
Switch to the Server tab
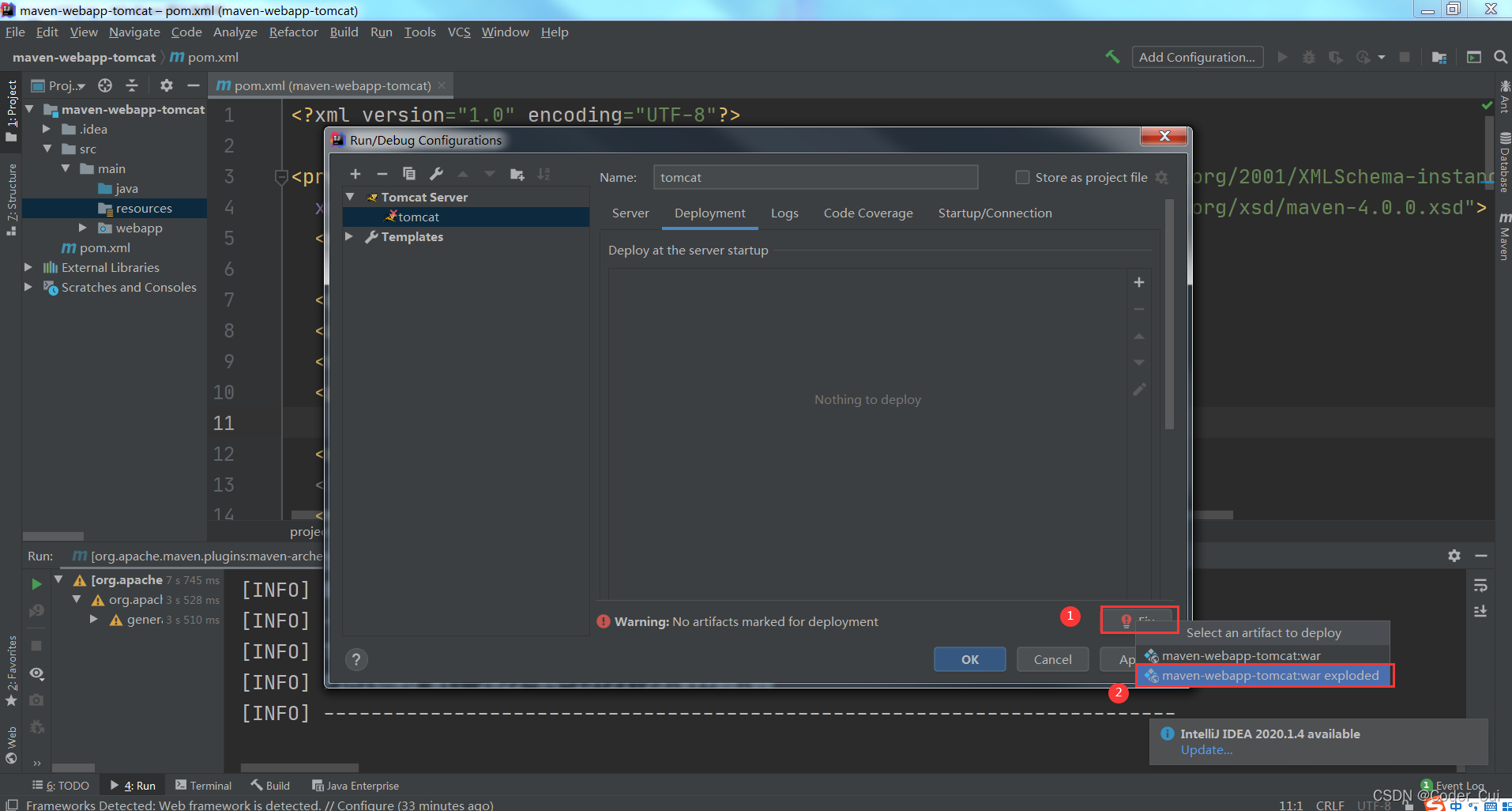[x=630, y=213]
